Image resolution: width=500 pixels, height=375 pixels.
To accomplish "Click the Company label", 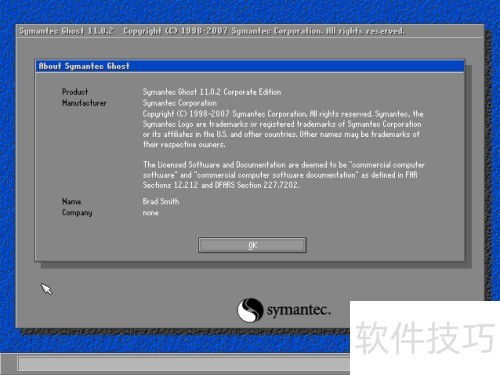I will click(x=77, y=213).
